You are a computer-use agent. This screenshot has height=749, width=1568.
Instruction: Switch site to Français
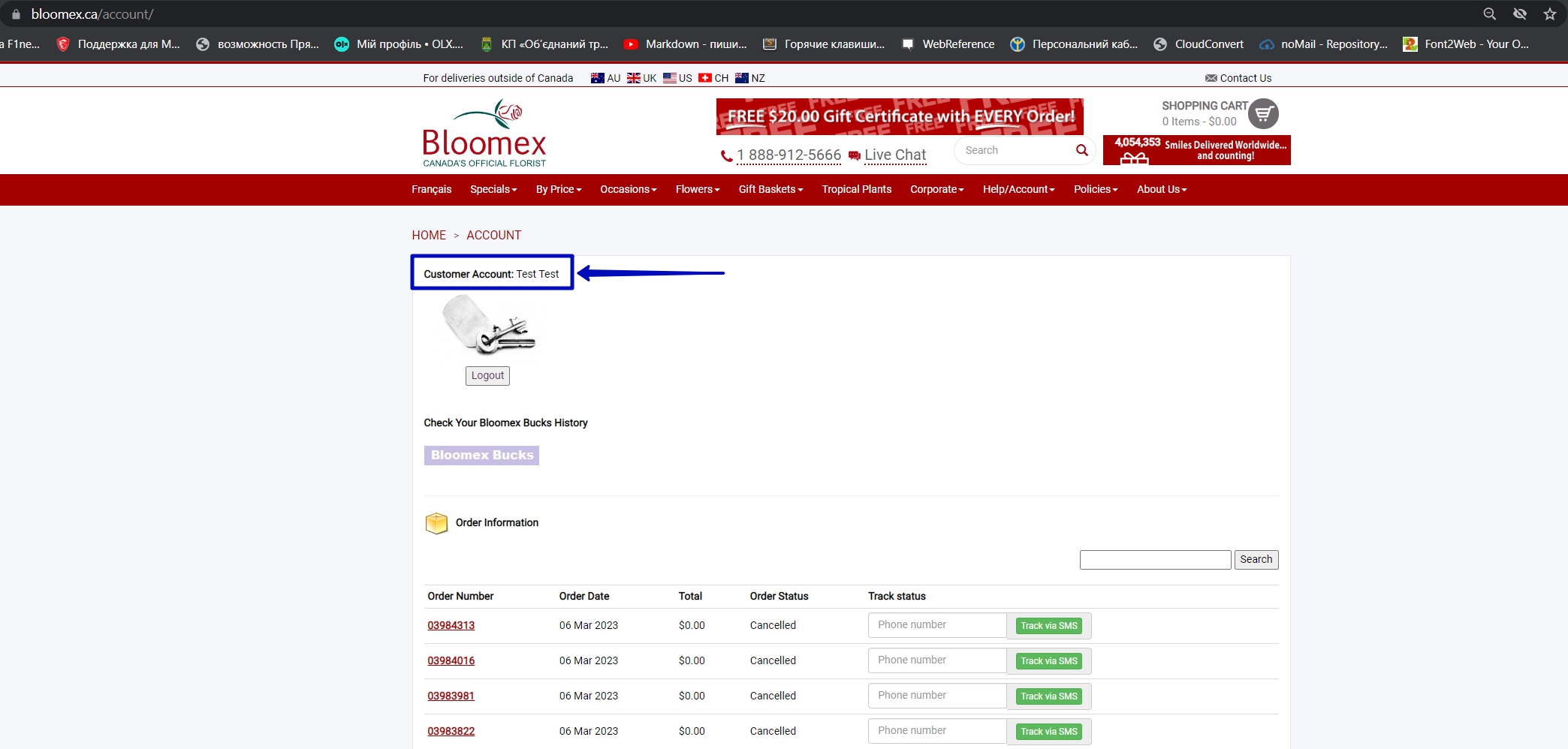(431, 190)
